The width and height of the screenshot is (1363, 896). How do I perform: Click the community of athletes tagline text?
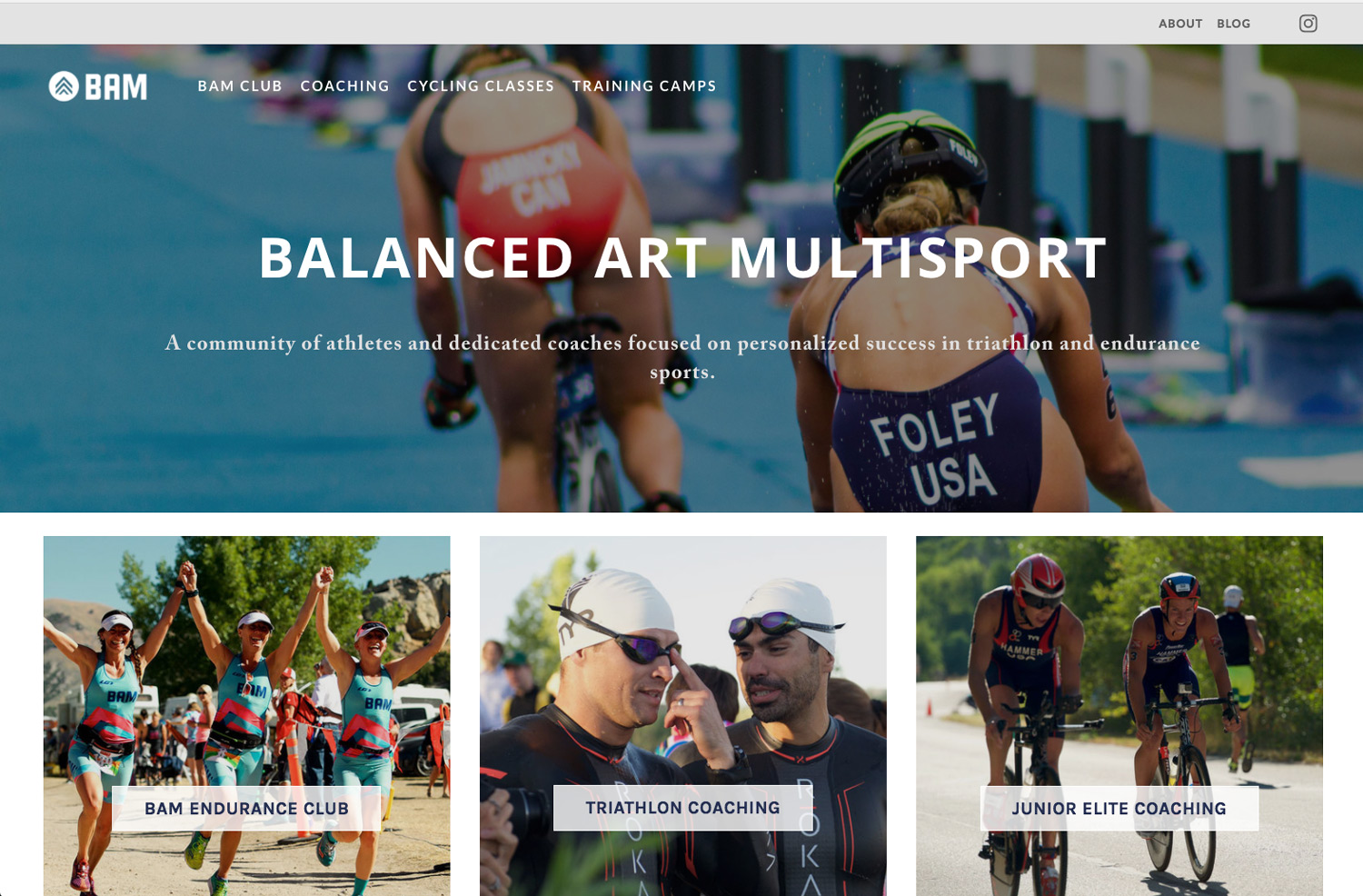(x=682, y=357)
